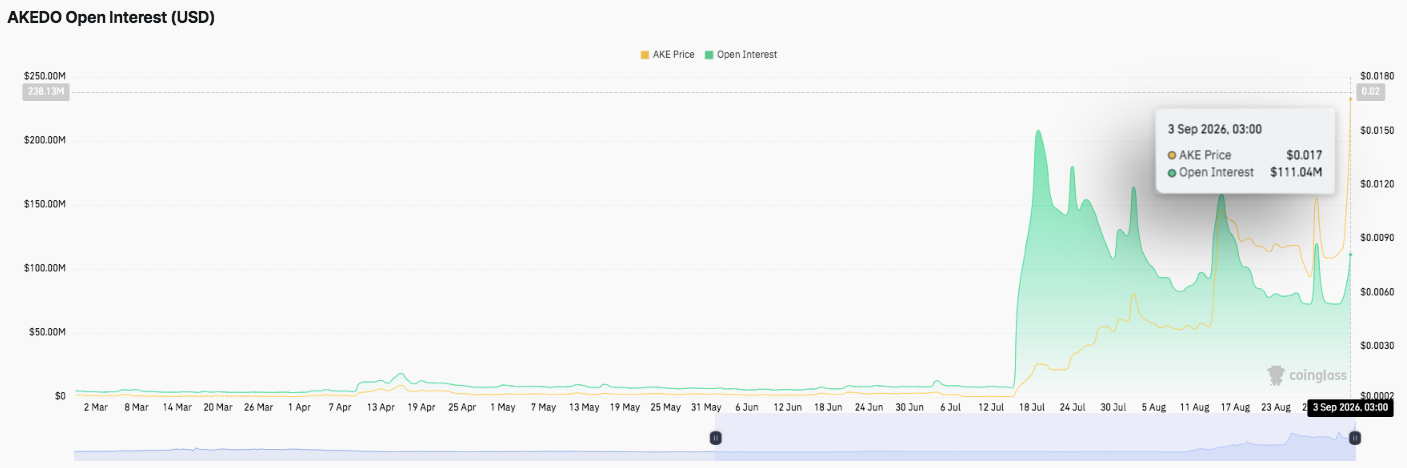Click the 2 Mar date label
The image size is (1407, 468).
pyautogui.click(x=95, y=407)
